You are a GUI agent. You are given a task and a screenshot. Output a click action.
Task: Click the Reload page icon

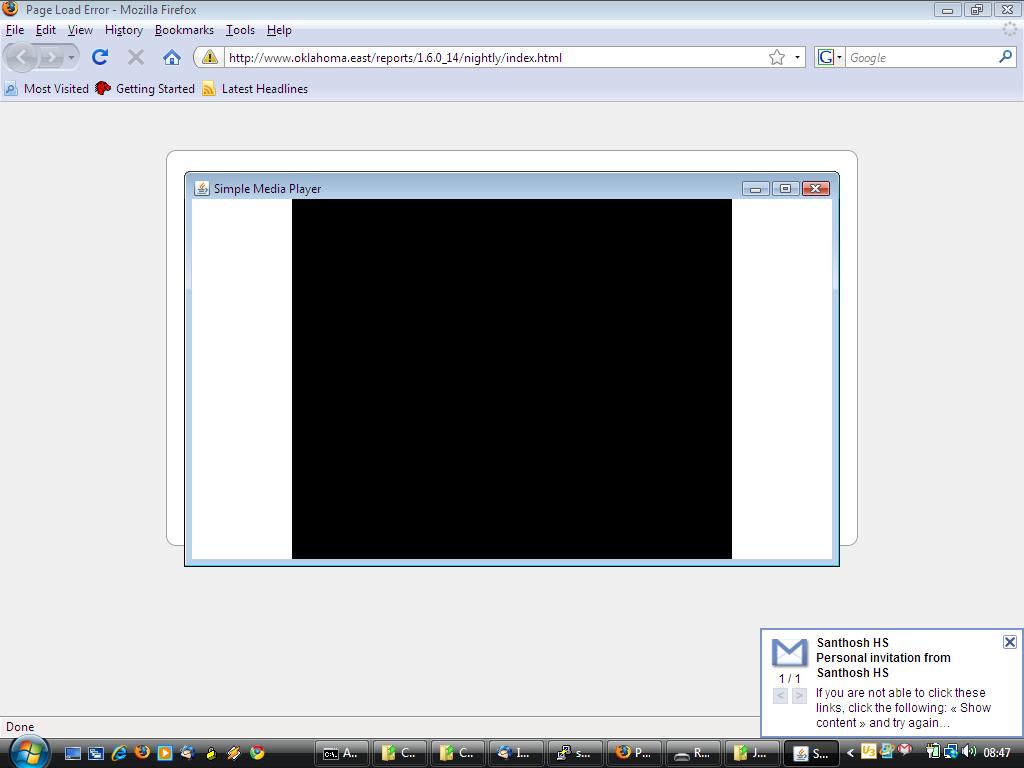tap(100, 57)
